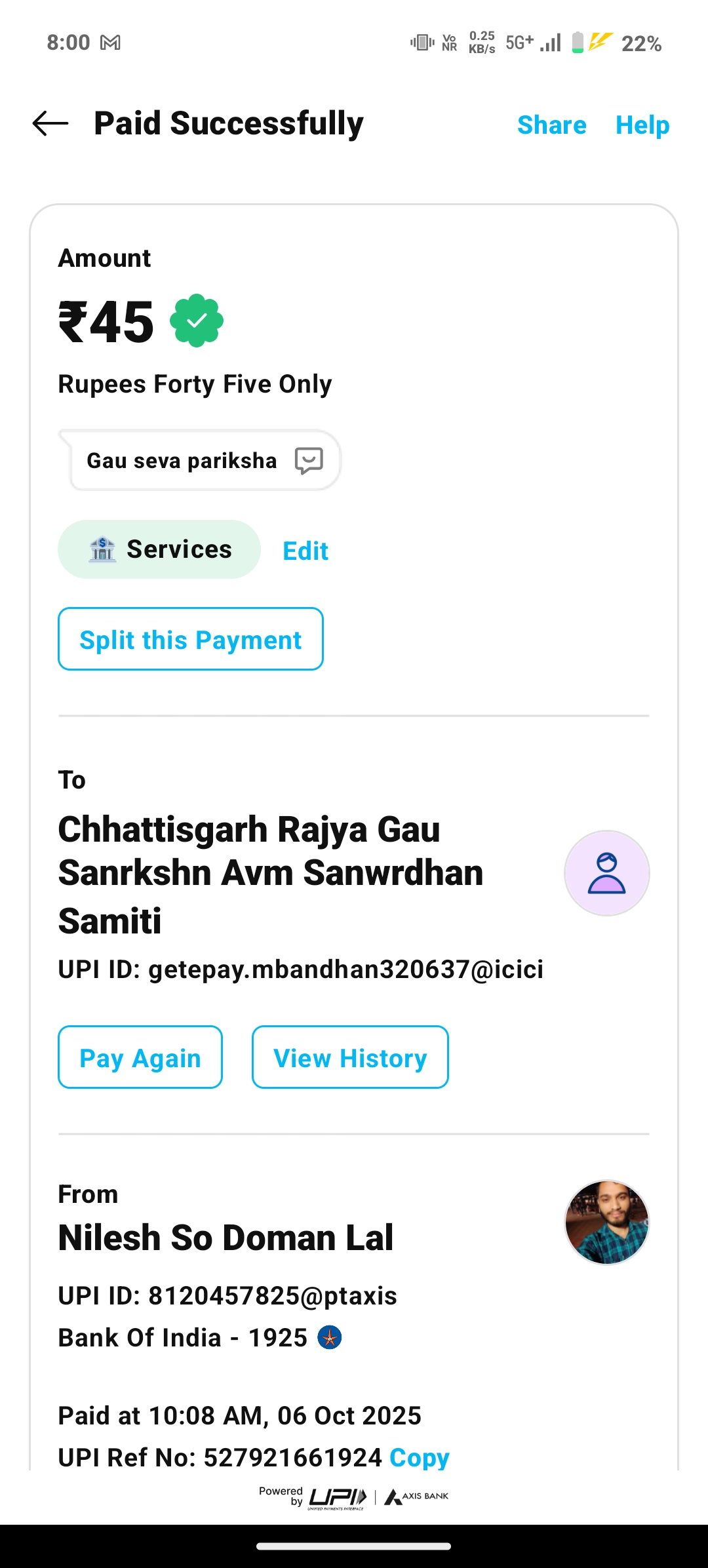Tap the battery icon in status bar
The height and width of the screenshot is (1568, 708).
pyautogui.click(x=578, y=43)
